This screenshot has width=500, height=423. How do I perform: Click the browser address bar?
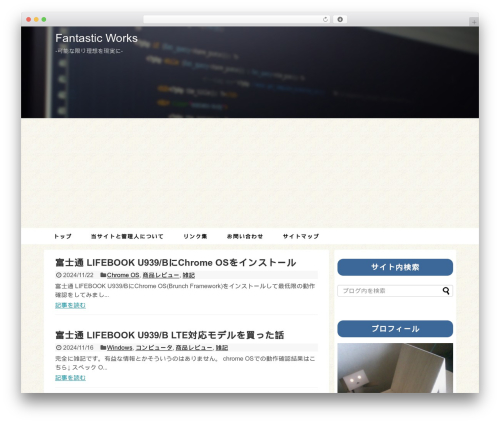pyautogui.click(x=237, y=19)
